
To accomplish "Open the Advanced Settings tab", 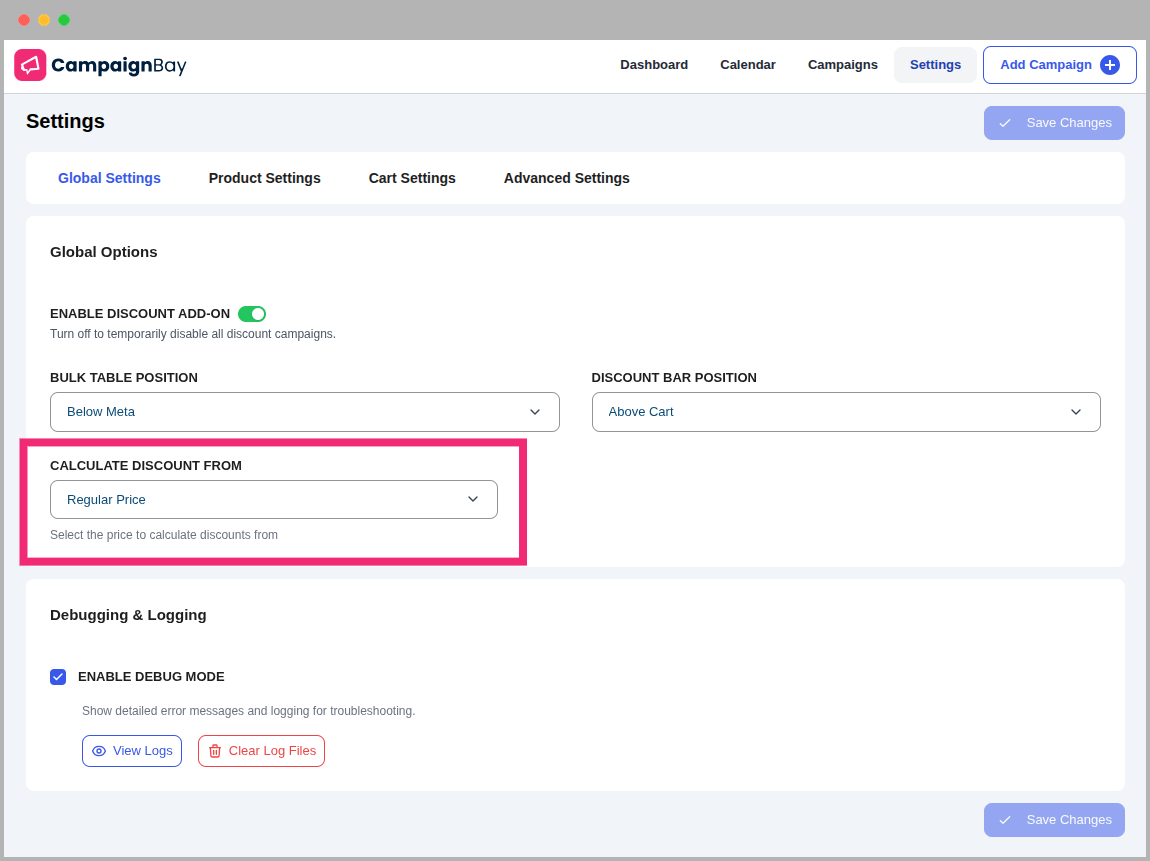I will click(566, 178).
